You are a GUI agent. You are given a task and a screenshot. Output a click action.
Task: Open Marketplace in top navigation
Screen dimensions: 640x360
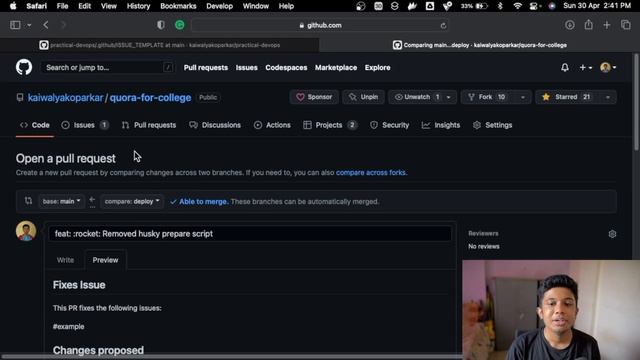click(336, 67)
